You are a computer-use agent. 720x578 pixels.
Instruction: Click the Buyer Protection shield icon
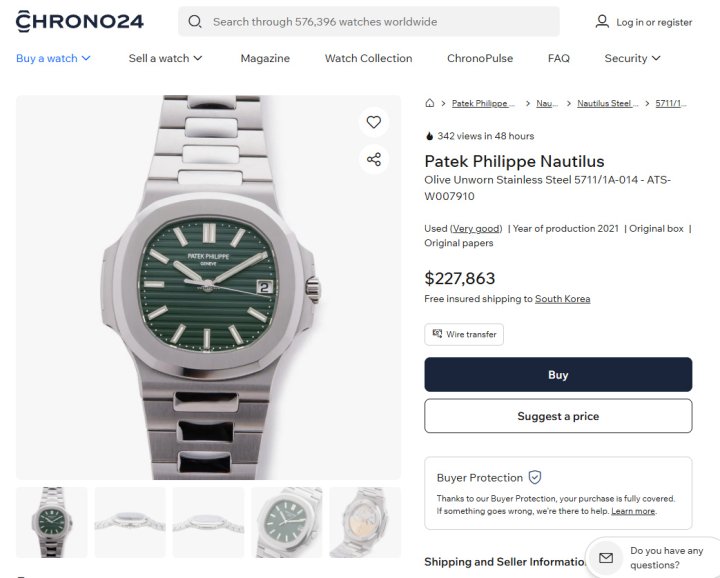(535, 478)
